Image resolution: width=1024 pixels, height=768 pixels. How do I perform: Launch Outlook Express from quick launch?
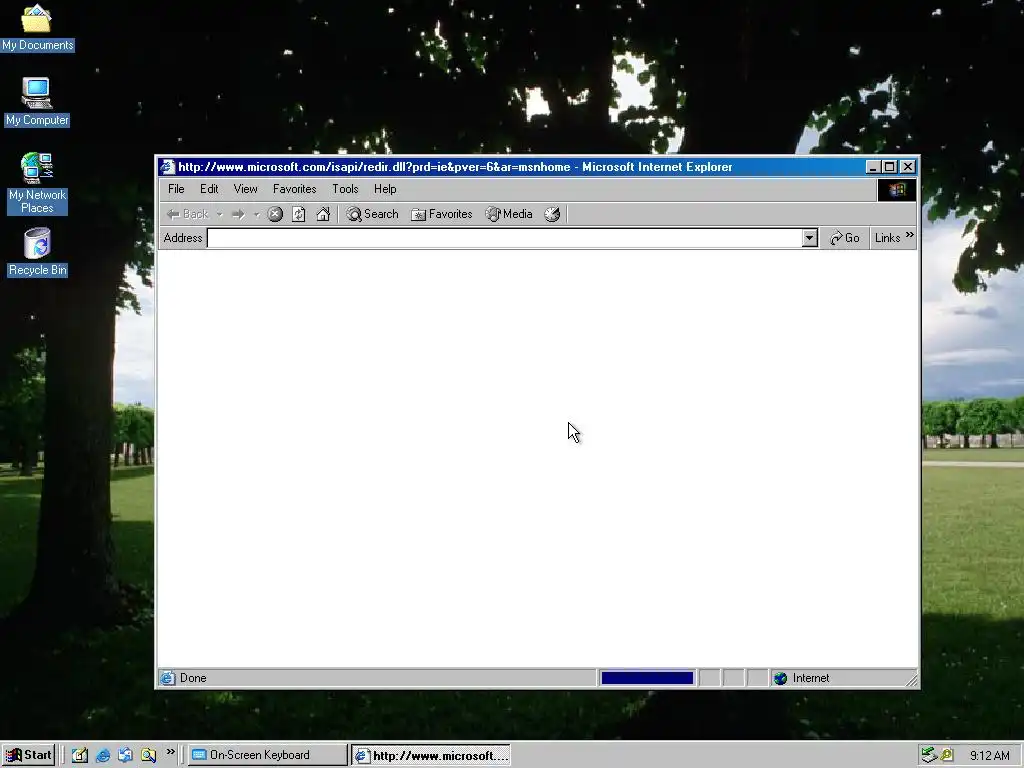tap(125, 755)
